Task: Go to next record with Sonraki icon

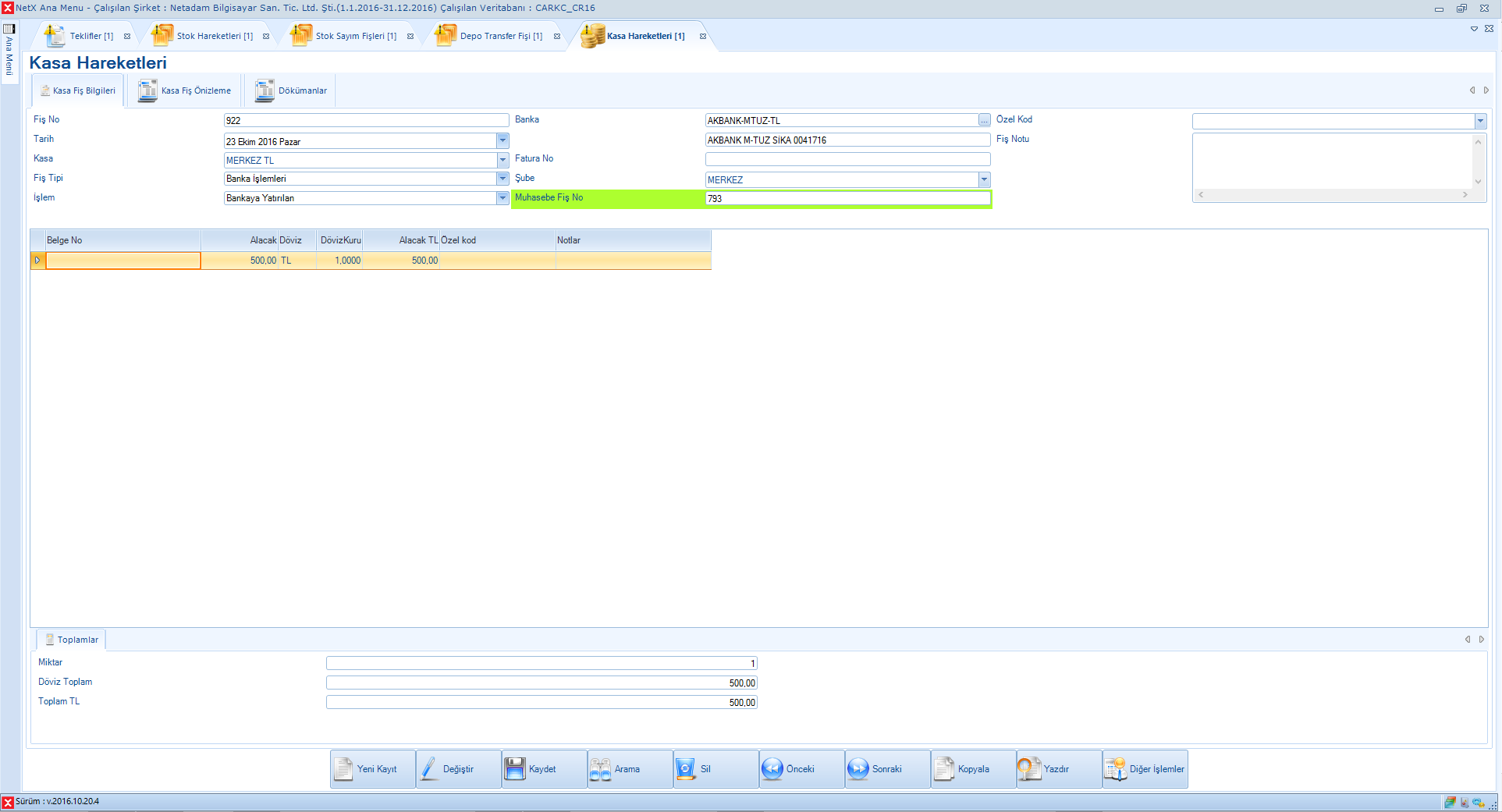Action: [x=858, y=769]
